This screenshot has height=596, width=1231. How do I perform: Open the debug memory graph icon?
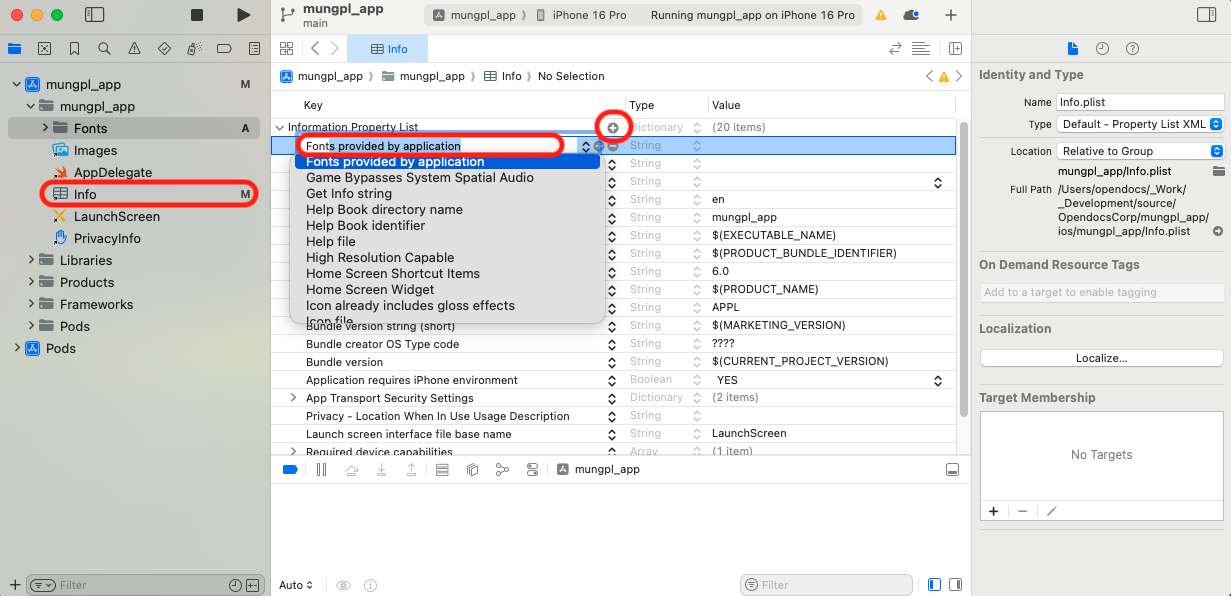pos(502,469)
